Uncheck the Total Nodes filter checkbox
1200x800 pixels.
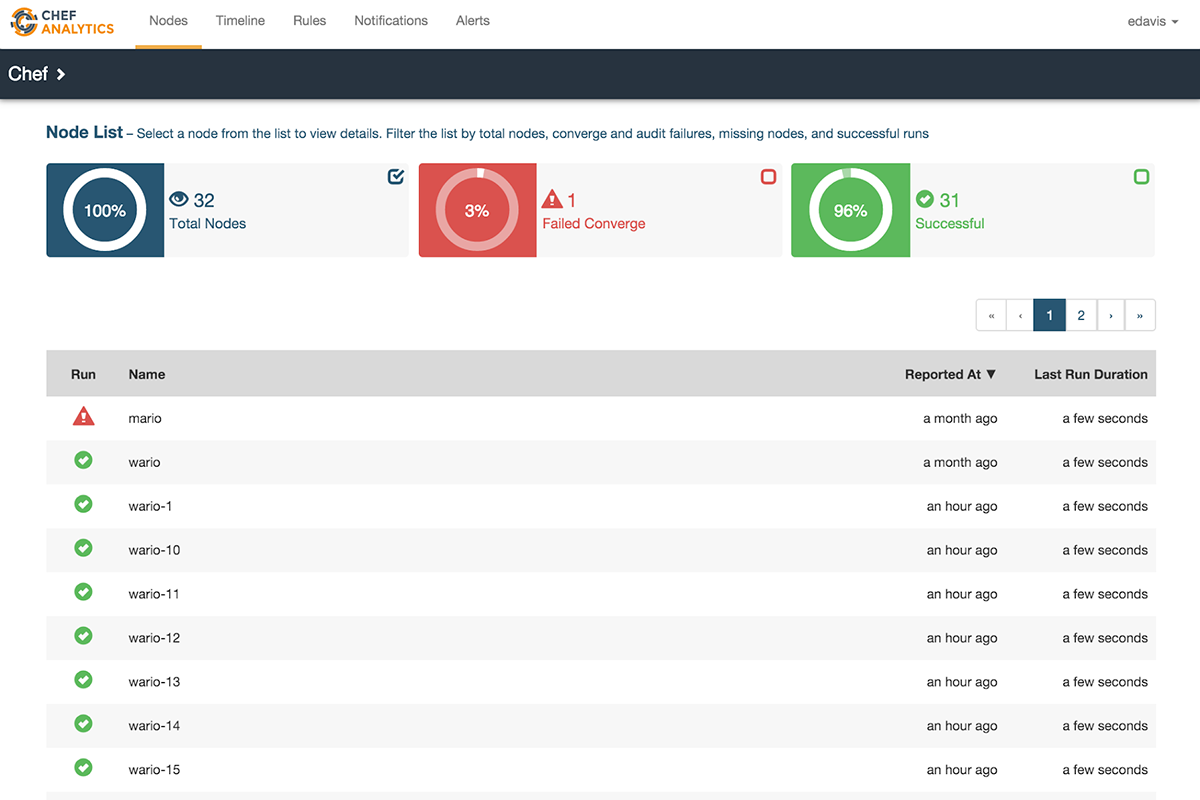396,177
